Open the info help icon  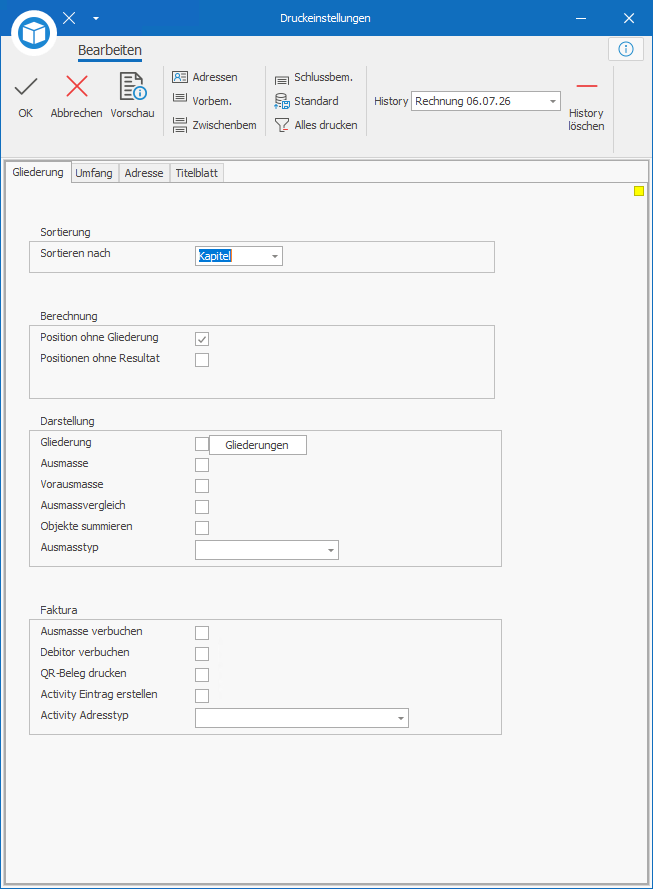click(x=626, y=49)
